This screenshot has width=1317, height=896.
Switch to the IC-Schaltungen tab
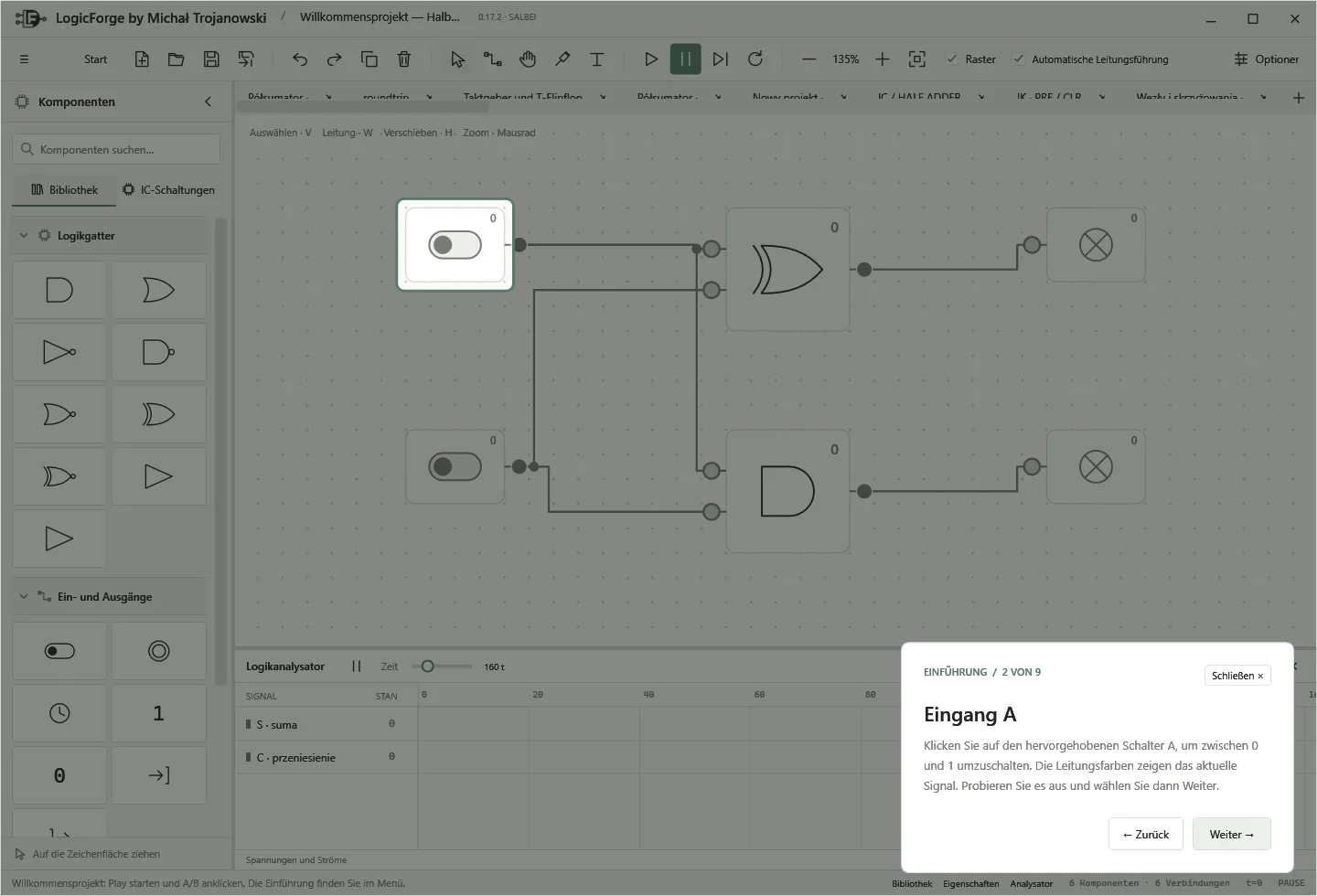pyautogui.click(x=169, y=190)
